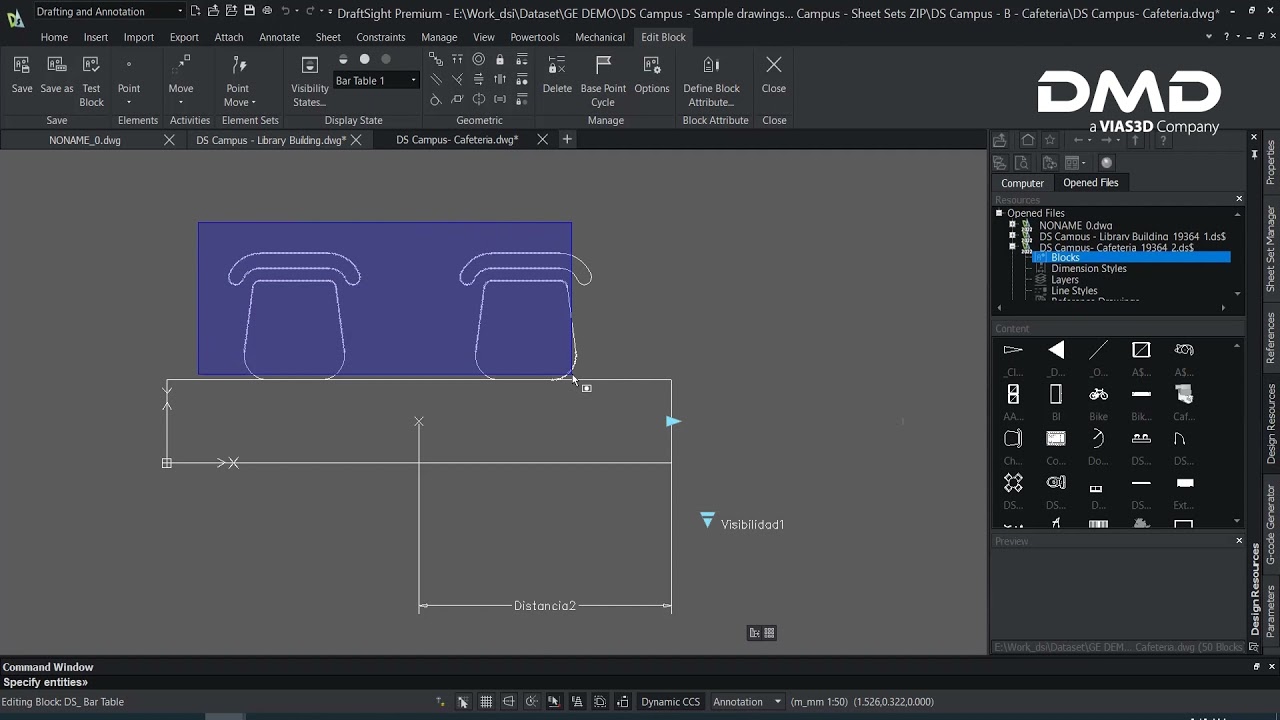This screenshot has height=720, width=1280.
Task: Click the Save as block icon
Action: [x=57, y=65]
